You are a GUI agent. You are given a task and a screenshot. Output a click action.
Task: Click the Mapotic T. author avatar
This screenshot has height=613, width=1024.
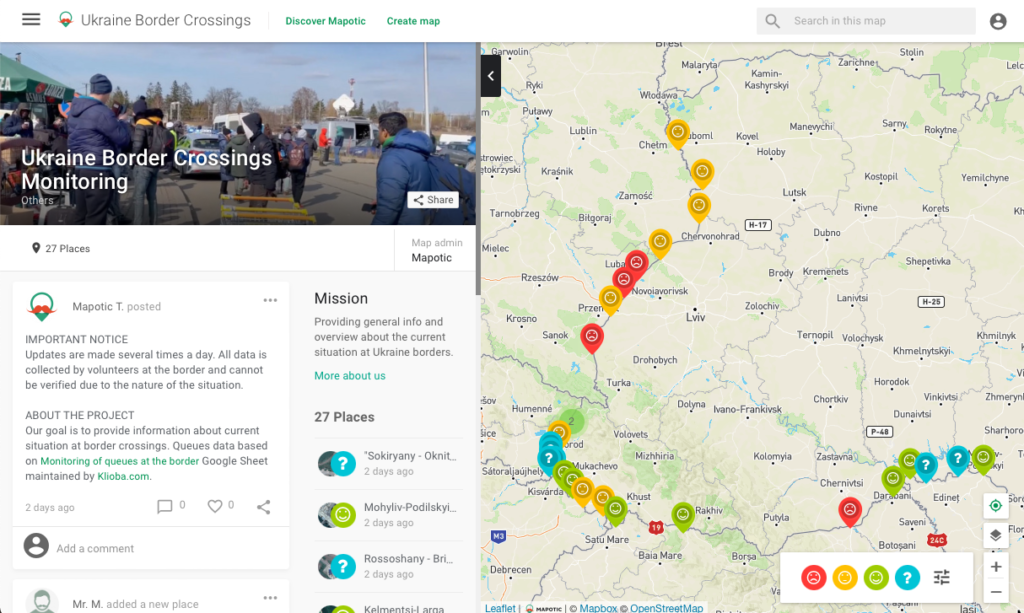coord(42,306)
